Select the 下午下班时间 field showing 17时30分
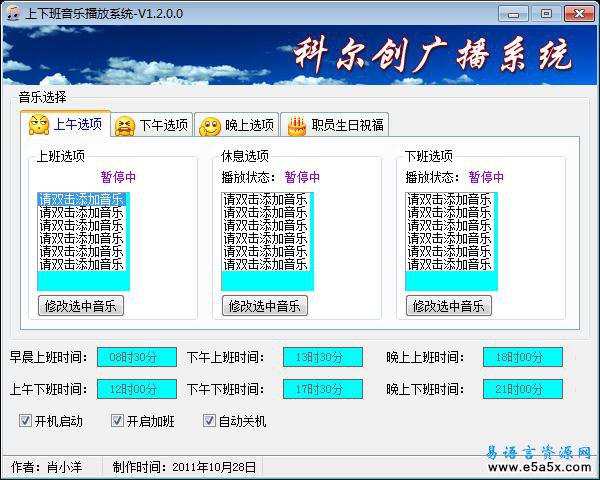This screenshot has height=480, width=600. tap(323, 389)
